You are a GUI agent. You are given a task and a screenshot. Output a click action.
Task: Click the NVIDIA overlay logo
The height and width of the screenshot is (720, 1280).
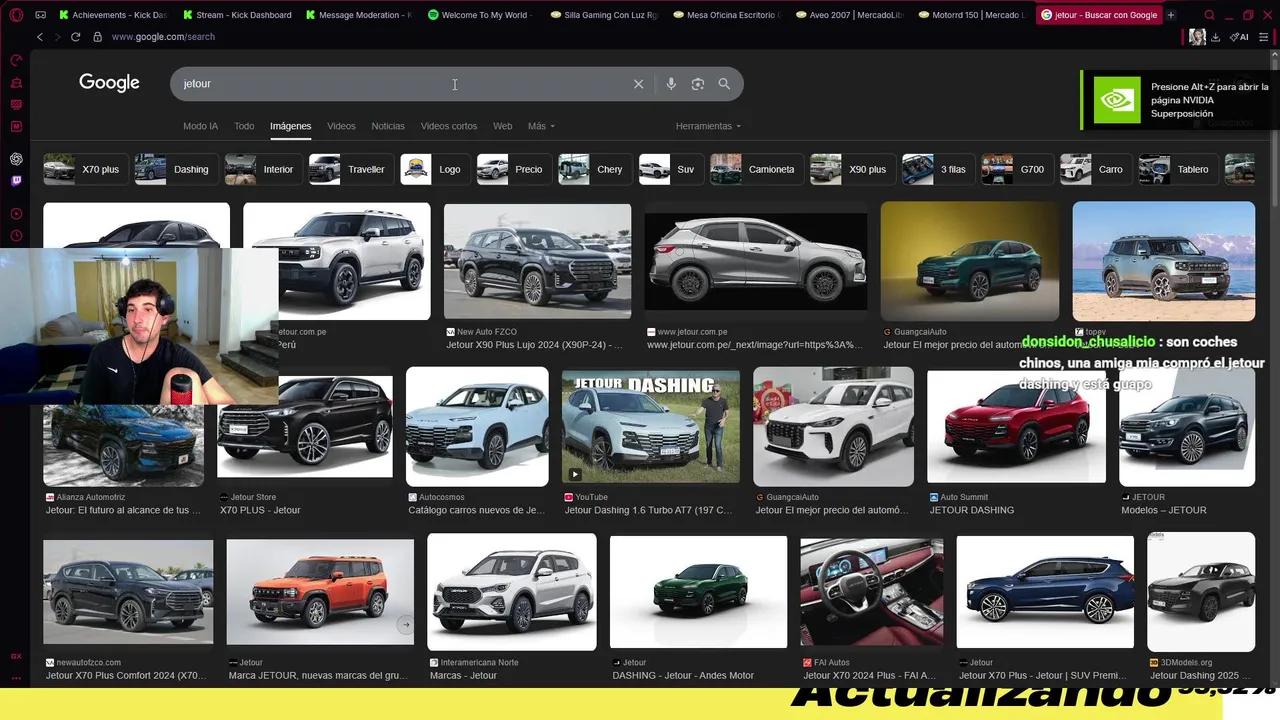1117,100
